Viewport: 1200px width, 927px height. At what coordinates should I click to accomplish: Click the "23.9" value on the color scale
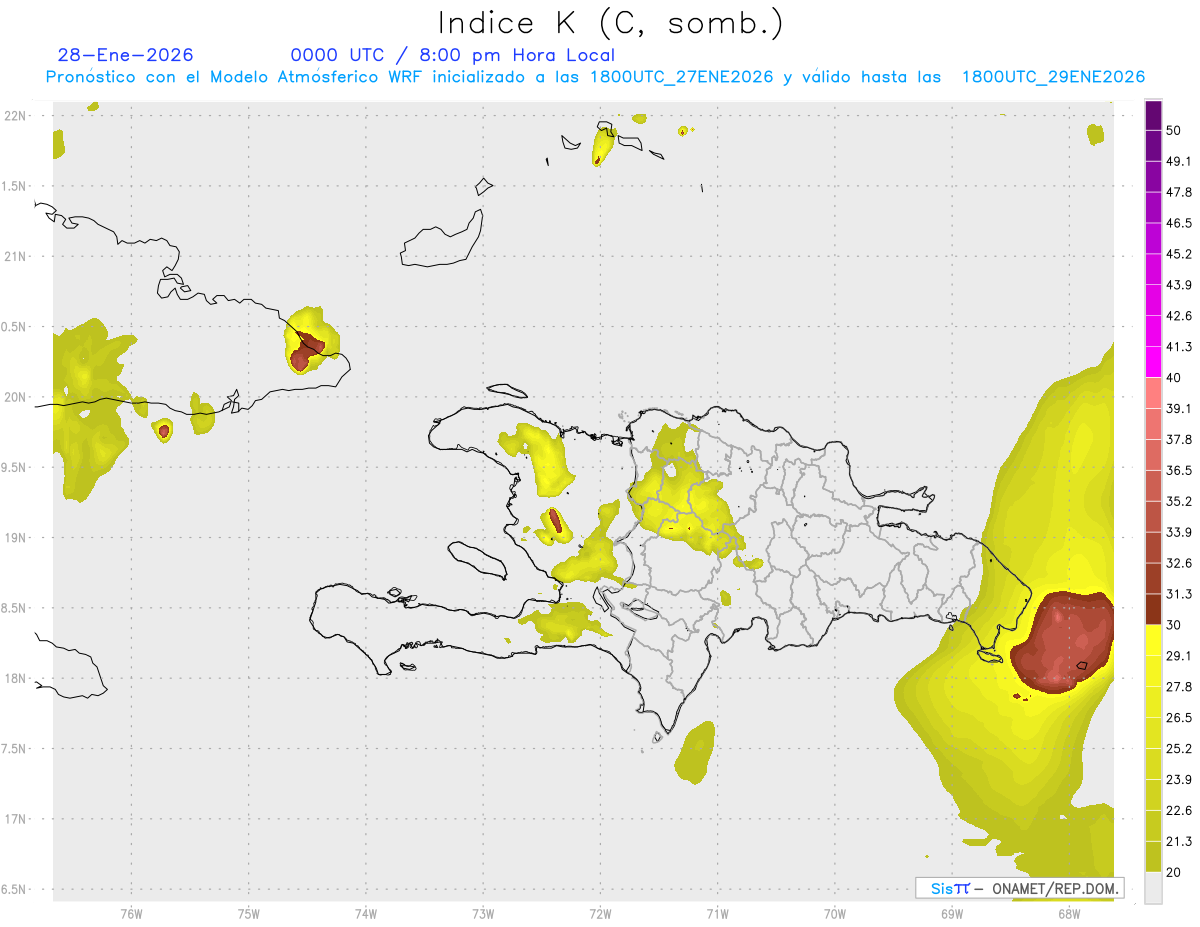point(1179,780)
